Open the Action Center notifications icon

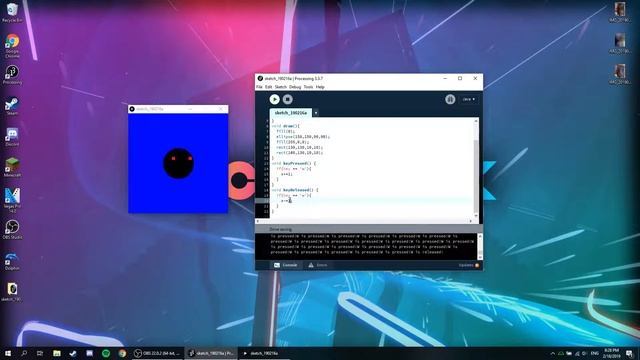[x=630, y=353]
